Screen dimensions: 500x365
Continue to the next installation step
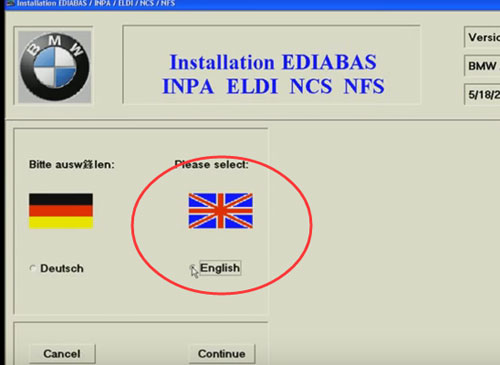tap(222, 354)
